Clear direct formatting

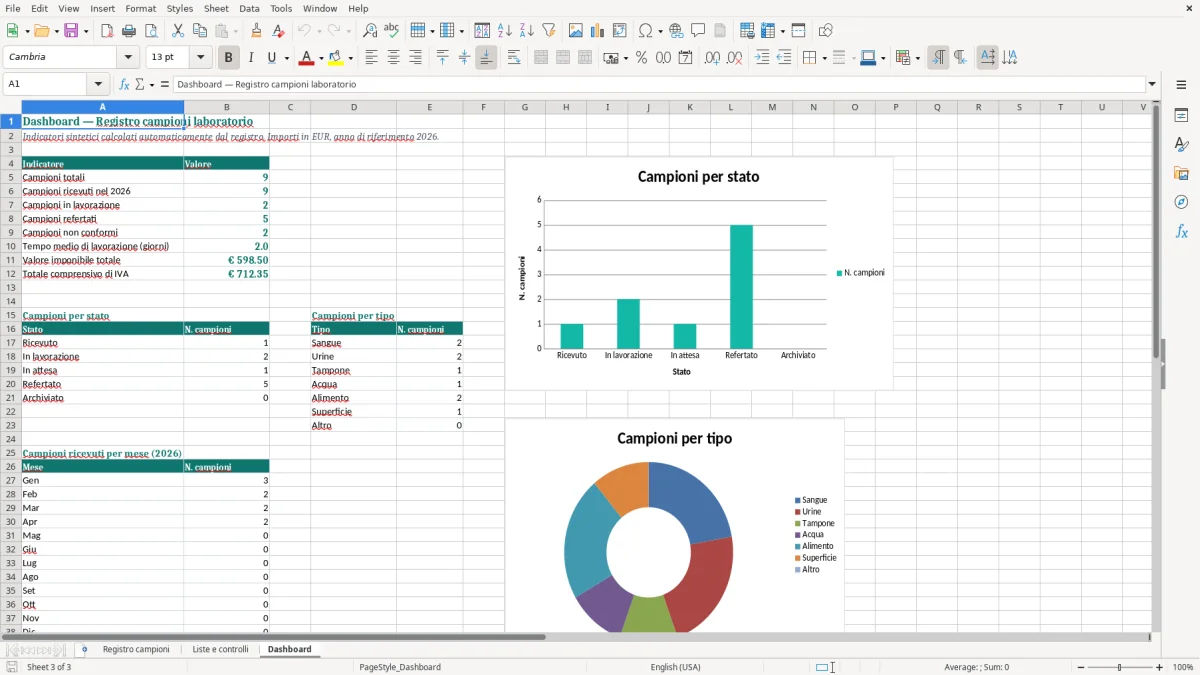(279, 31)
